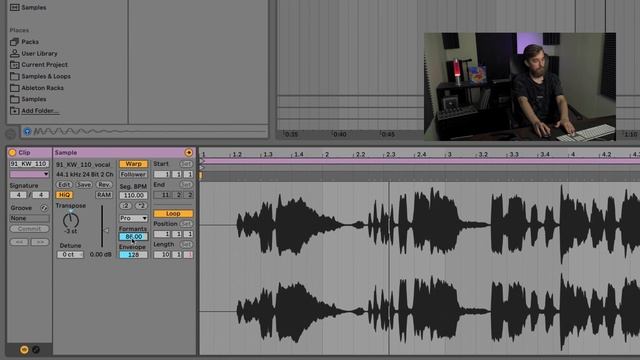Click the Commit groove button
This screenshot has height=360, width=640.
coord(29,229)
